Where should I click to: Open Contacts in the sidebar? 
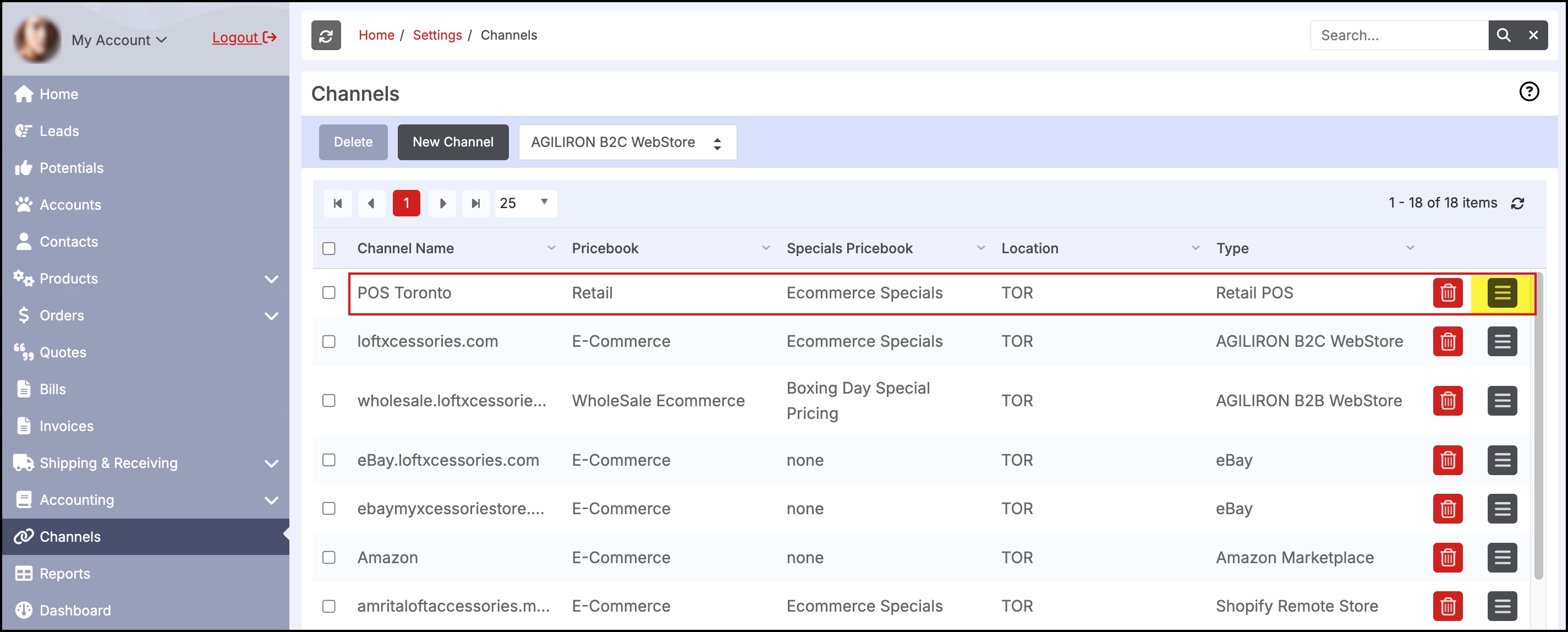(145, 242)
